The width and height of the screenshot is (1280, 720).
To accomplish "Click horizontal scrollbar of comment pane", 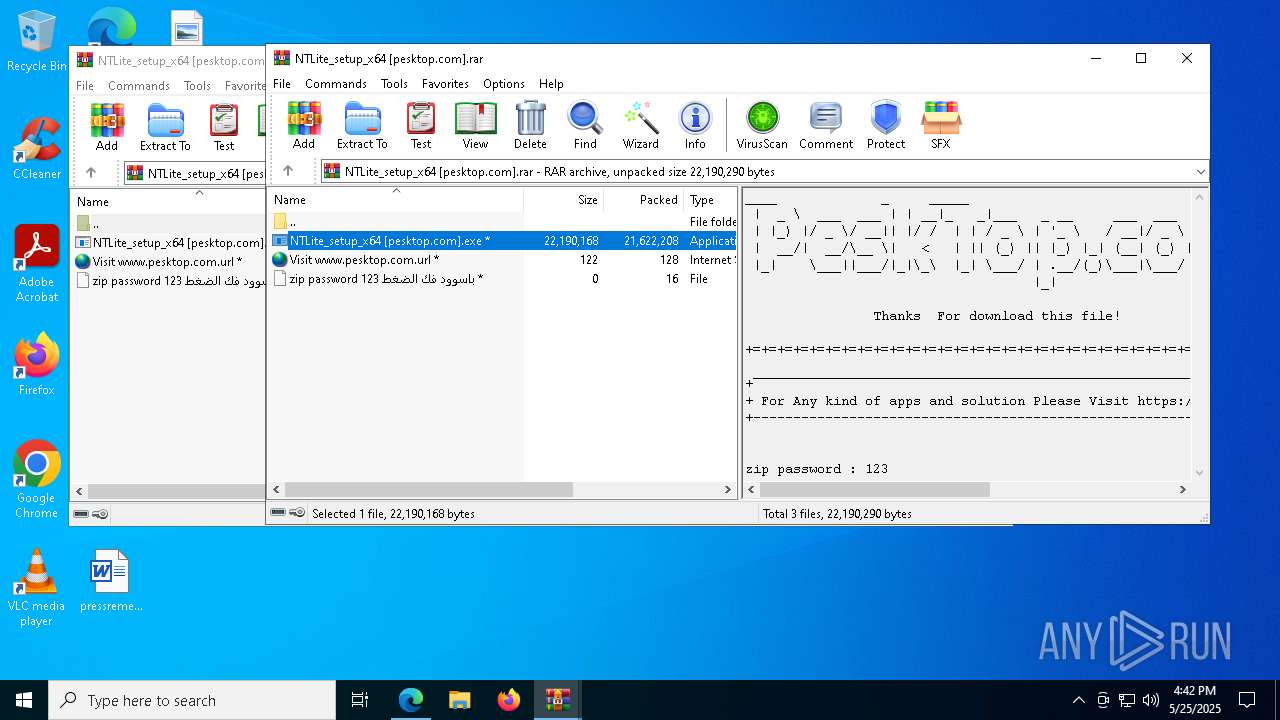I will pyautogui.click(x=875, y=490).
